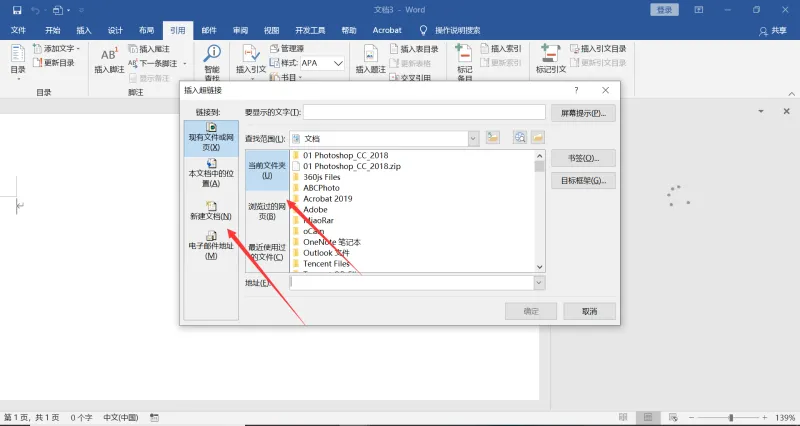800x426 pixels.
Task: Click 下一条脚注 button
Action: pos(153,63)
